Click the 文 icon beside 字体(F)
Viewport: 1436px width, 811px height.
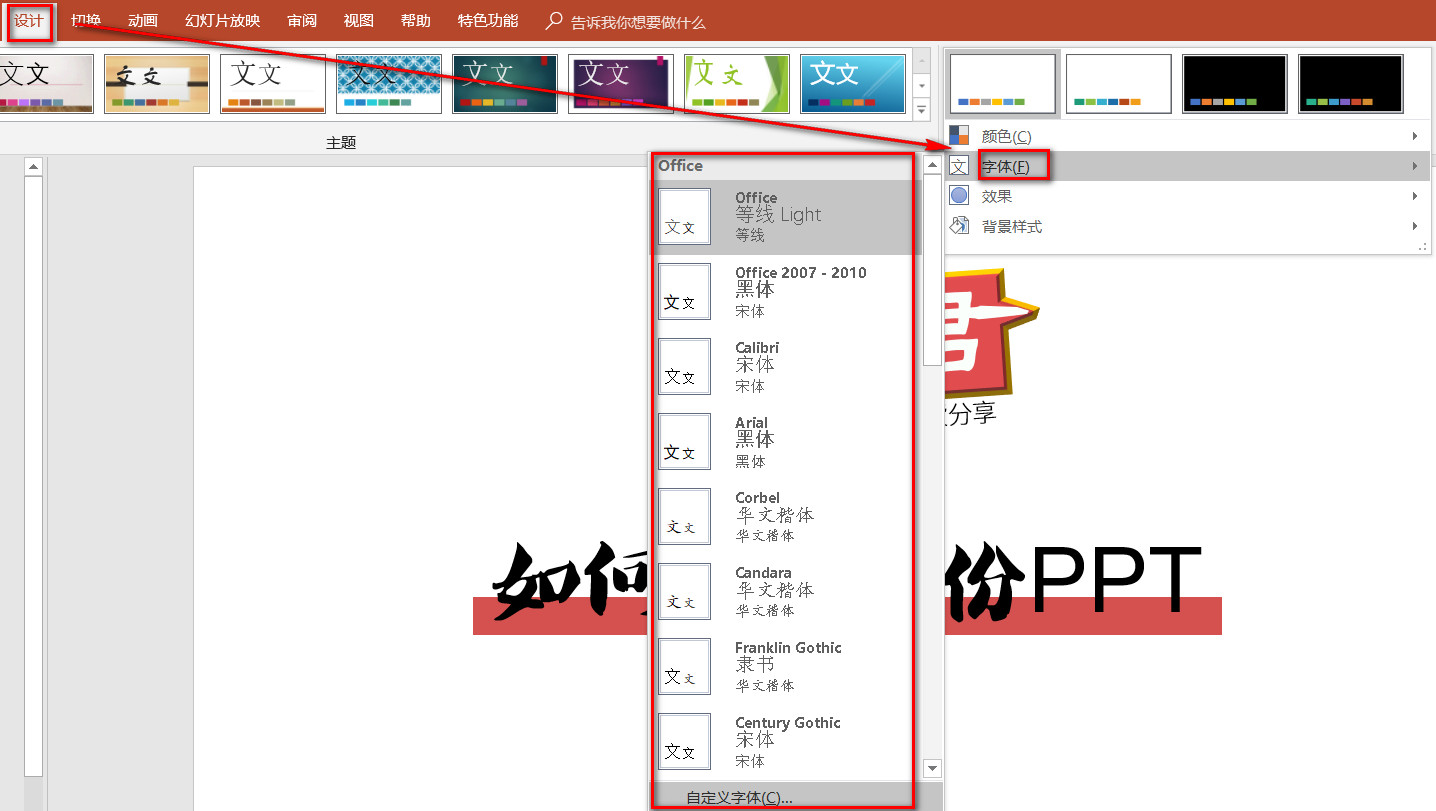coord(959,165)
